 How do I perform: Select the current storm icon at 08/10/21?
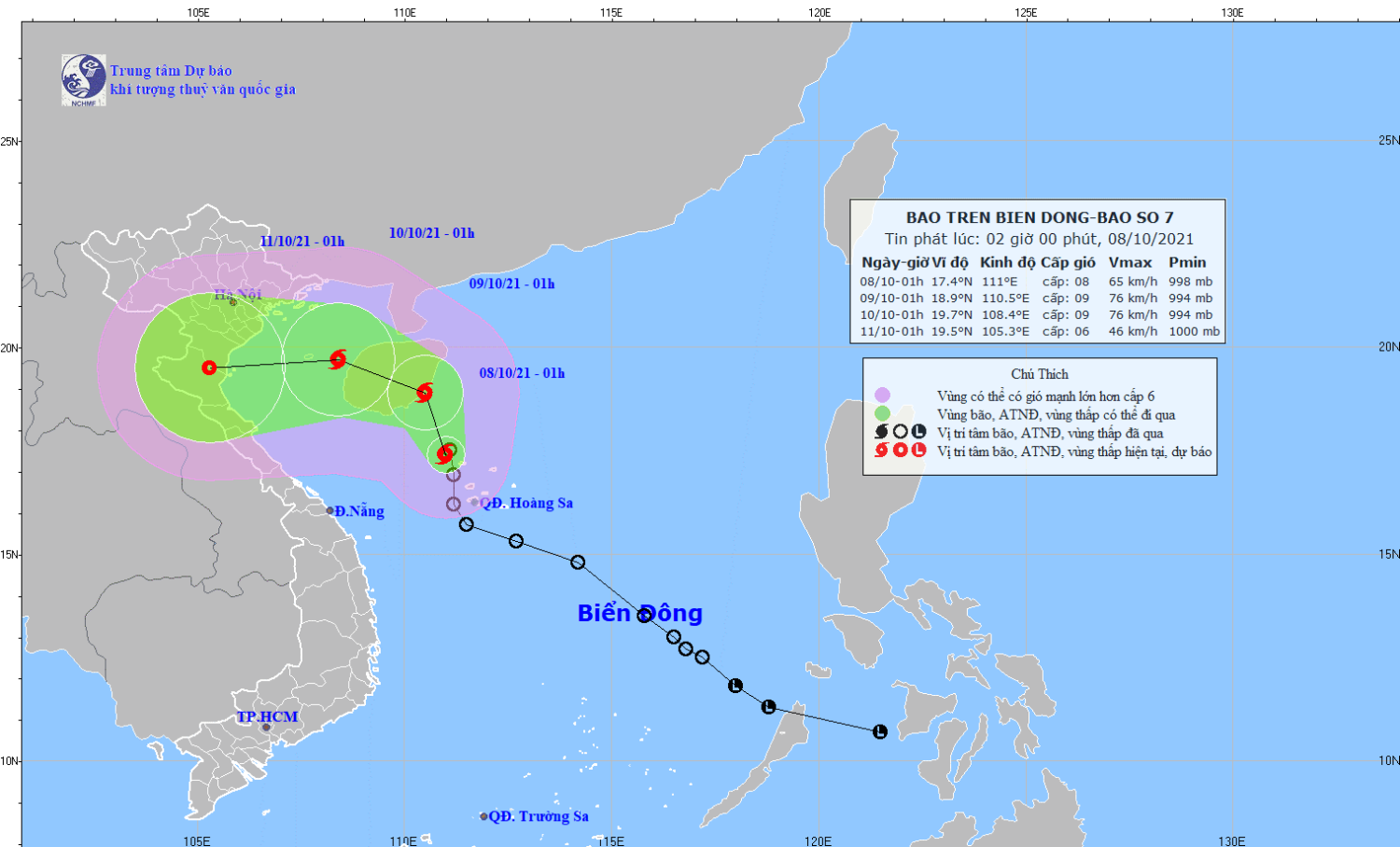445,454
